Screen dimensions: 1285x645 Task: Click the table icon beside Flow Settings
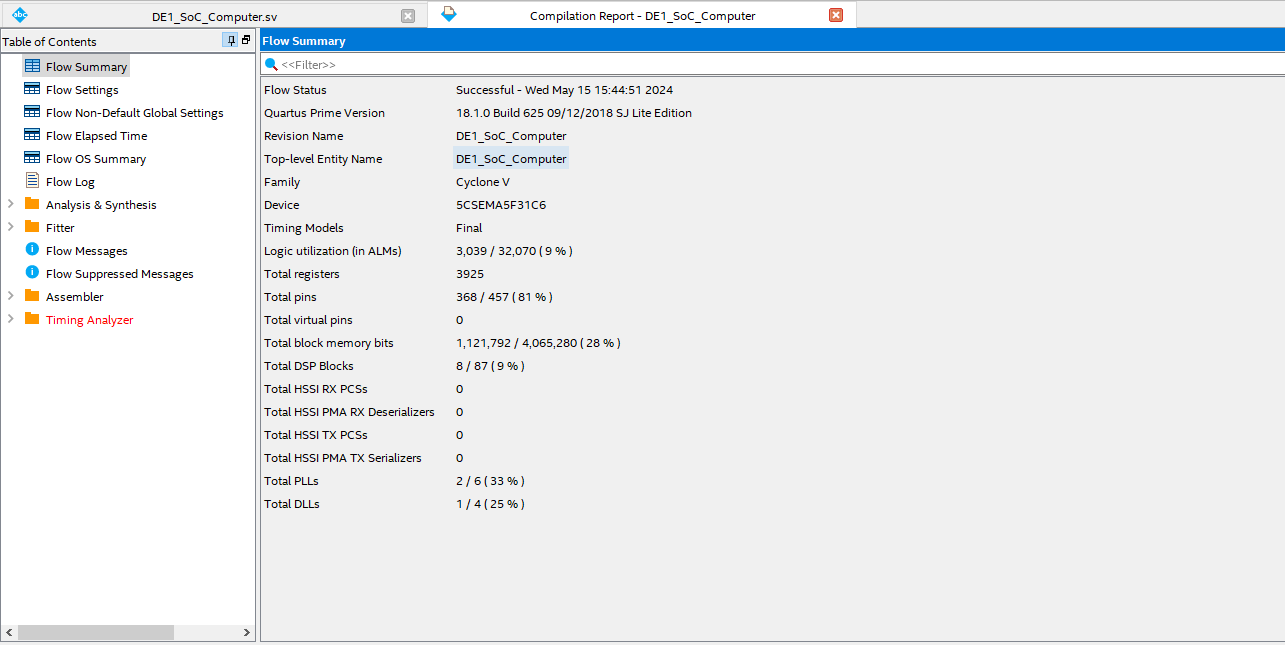point(32,89)
